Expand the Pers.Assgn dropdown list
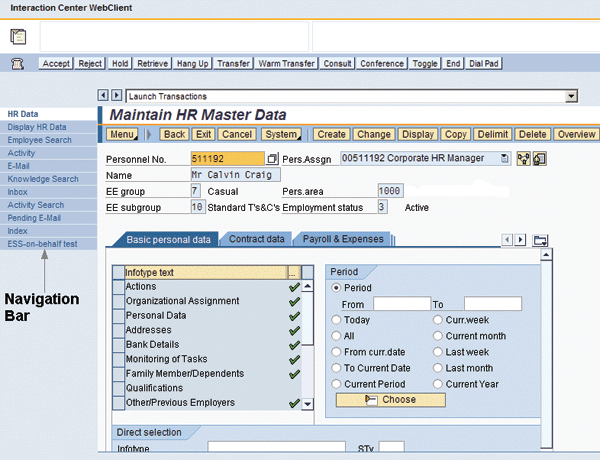The width and height of the screenshot is (600, 460). [x=504, y=158]
